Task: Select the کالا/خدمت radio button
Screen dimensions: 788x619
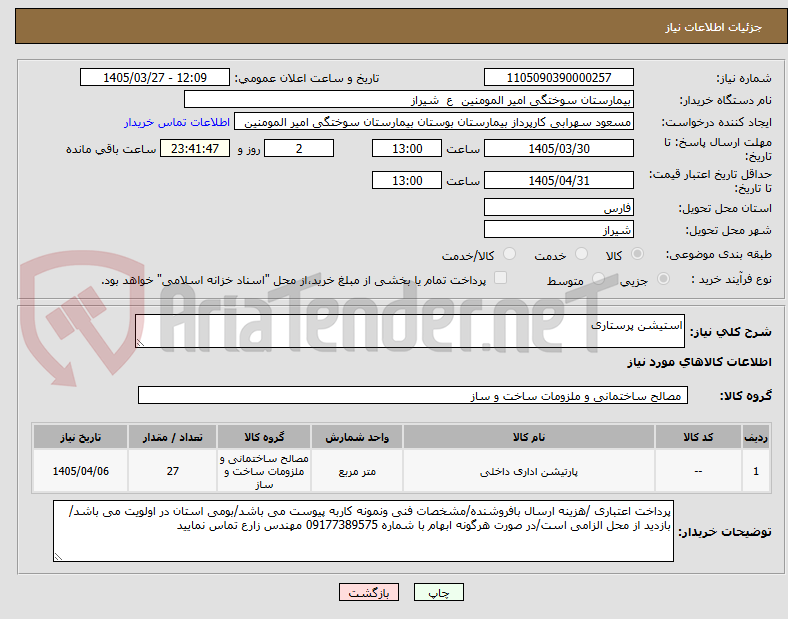Action: click(x=510, y=254)
